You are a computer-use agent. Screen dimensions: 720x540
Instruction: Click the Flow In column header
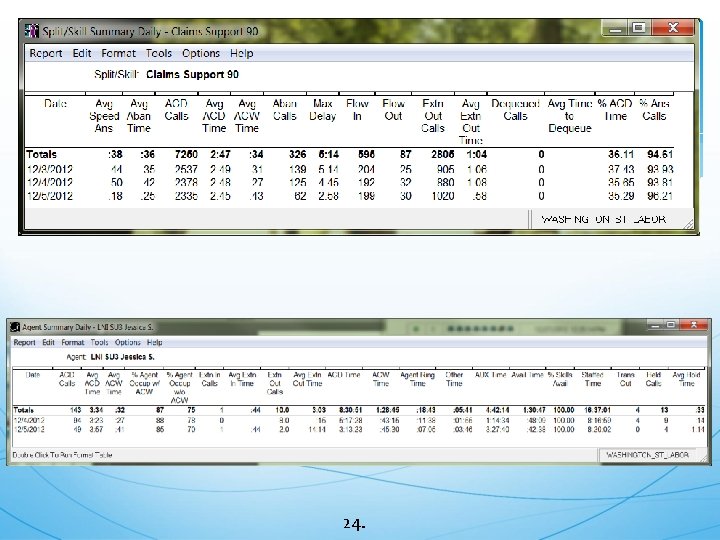357,110
